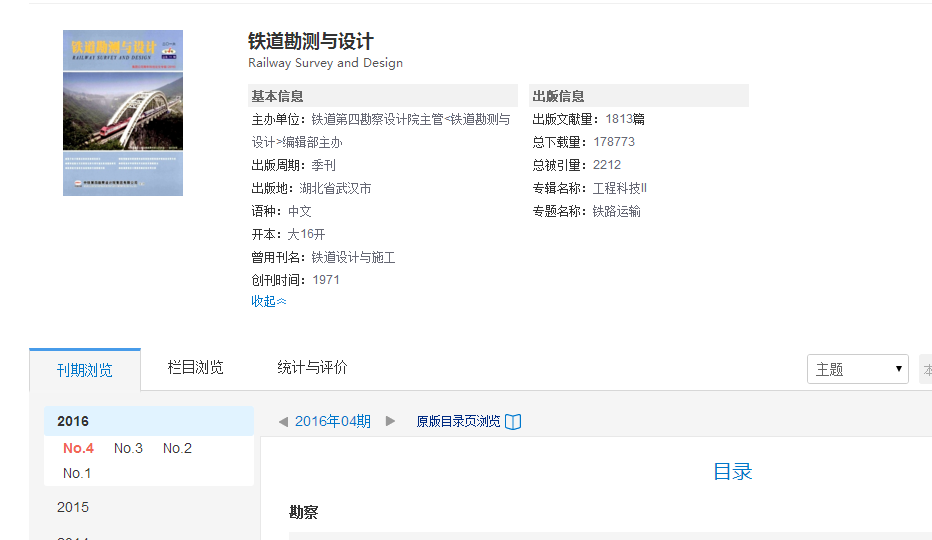Viewport: 932px width, 540px height.
Task: Open the 主题 search field dropdown
Action: 858,369
